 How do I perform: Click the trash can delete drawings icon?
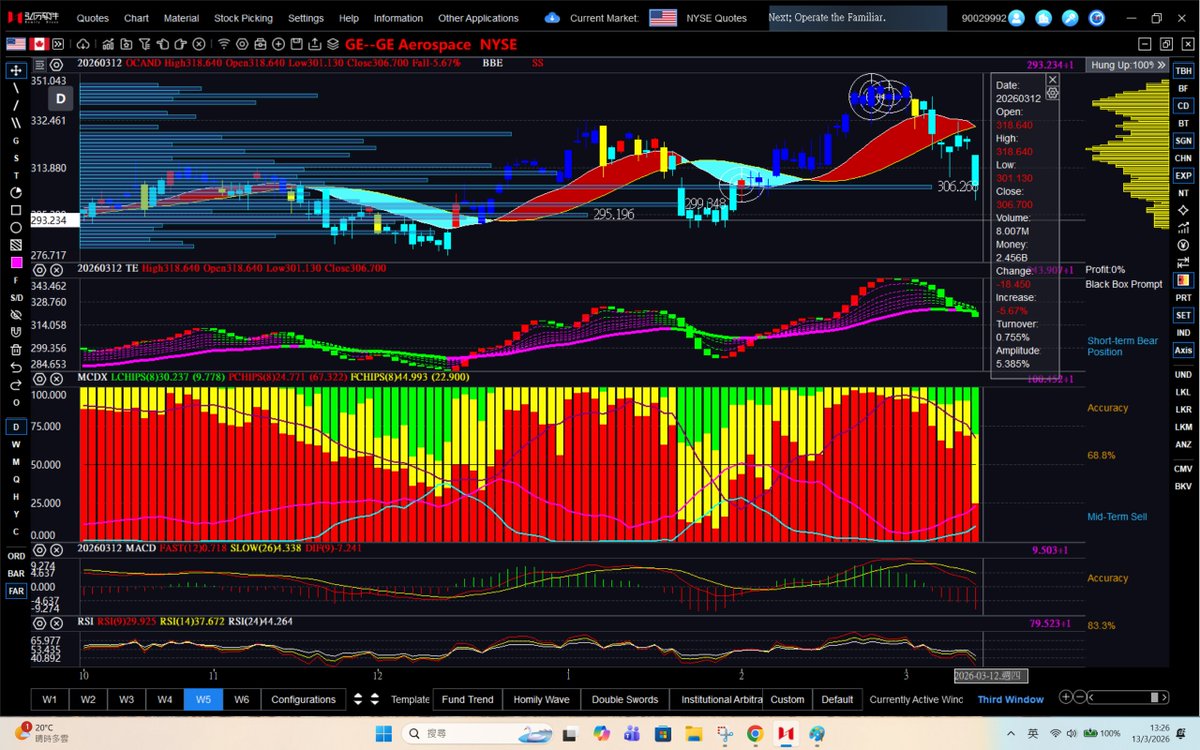pyautogui.click(x=16, y=349)
